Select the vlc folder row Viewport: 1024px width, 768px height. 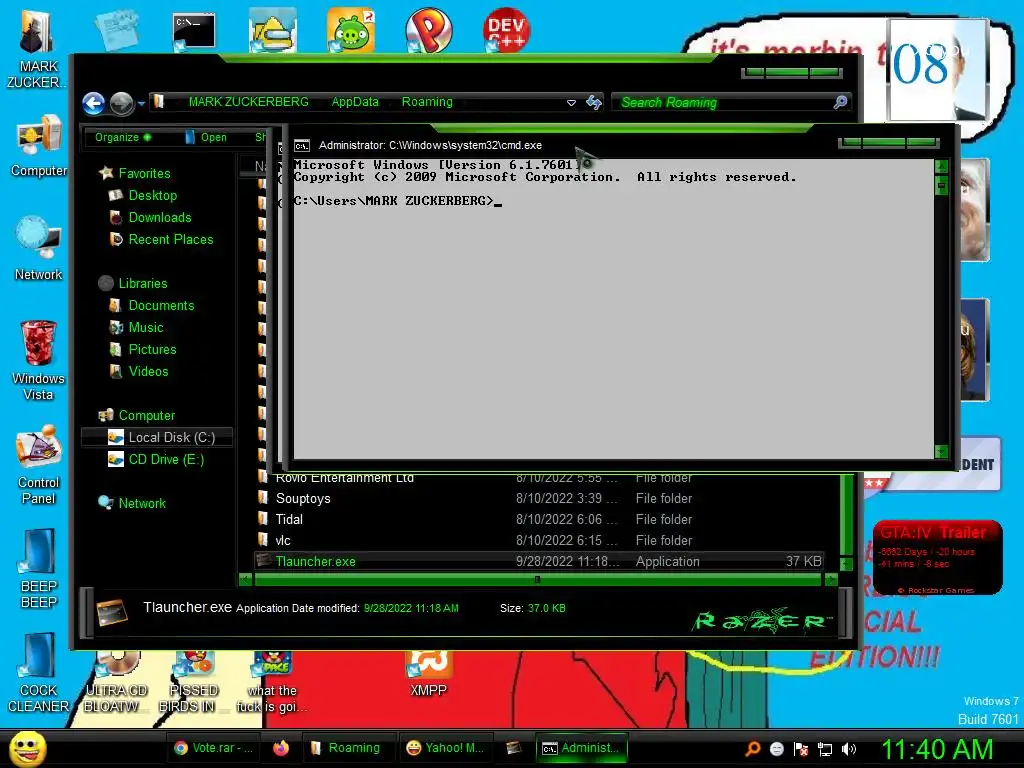tap(539, 540)
